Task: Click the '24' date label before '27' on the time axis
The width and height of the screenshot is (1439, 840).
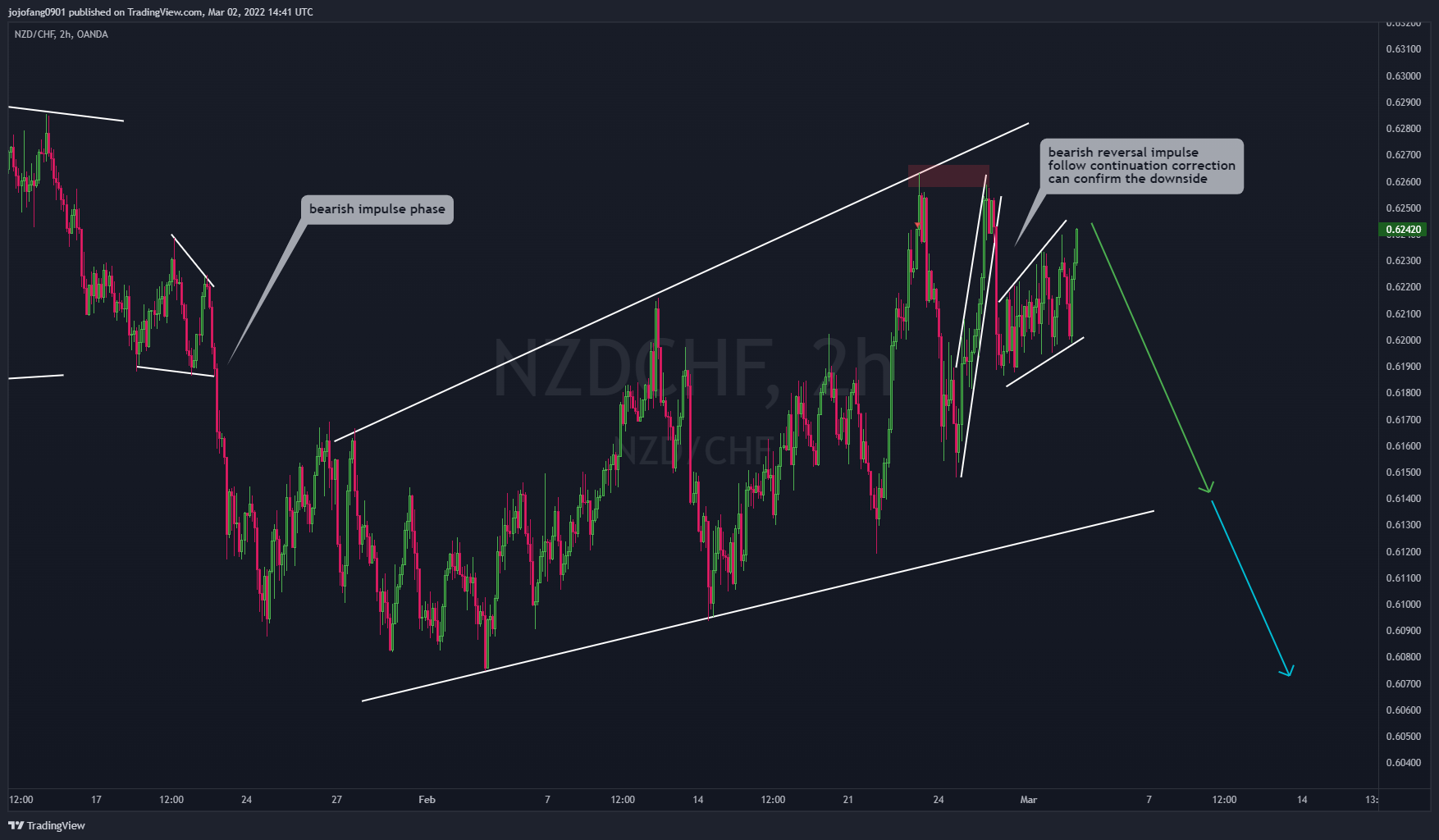Action: click(247, 800)
